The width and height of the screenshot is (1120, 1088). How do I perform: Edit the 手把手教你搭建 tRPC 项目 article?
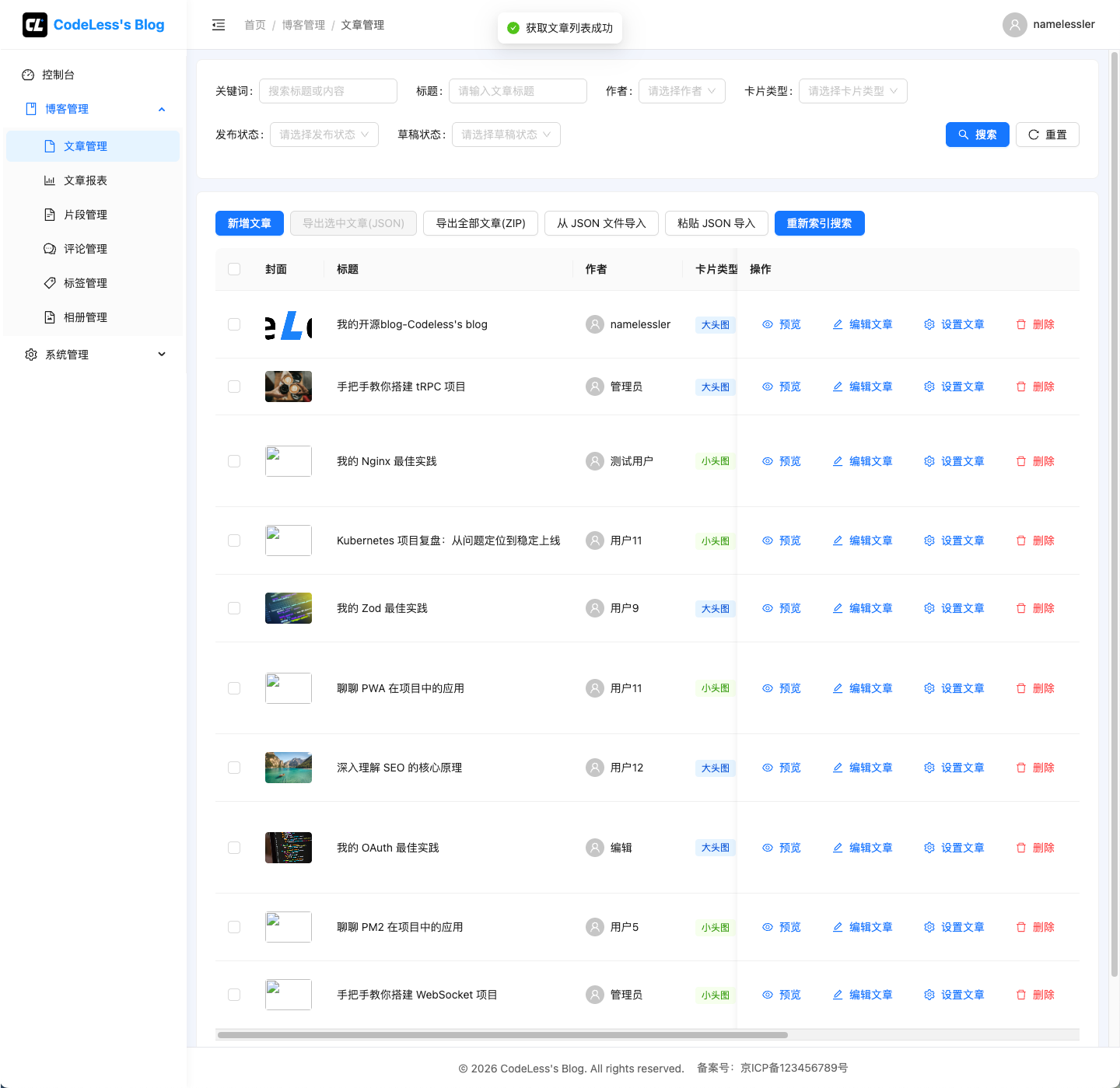[x=863, y=387]
